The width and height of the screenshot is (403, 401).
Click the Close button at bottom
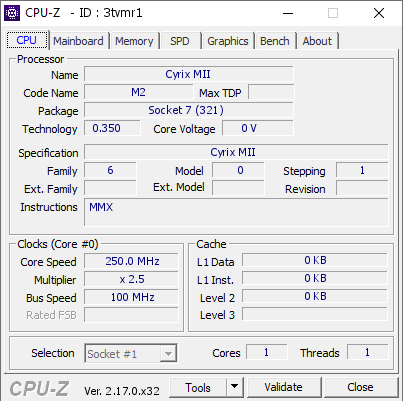point(360,388)
